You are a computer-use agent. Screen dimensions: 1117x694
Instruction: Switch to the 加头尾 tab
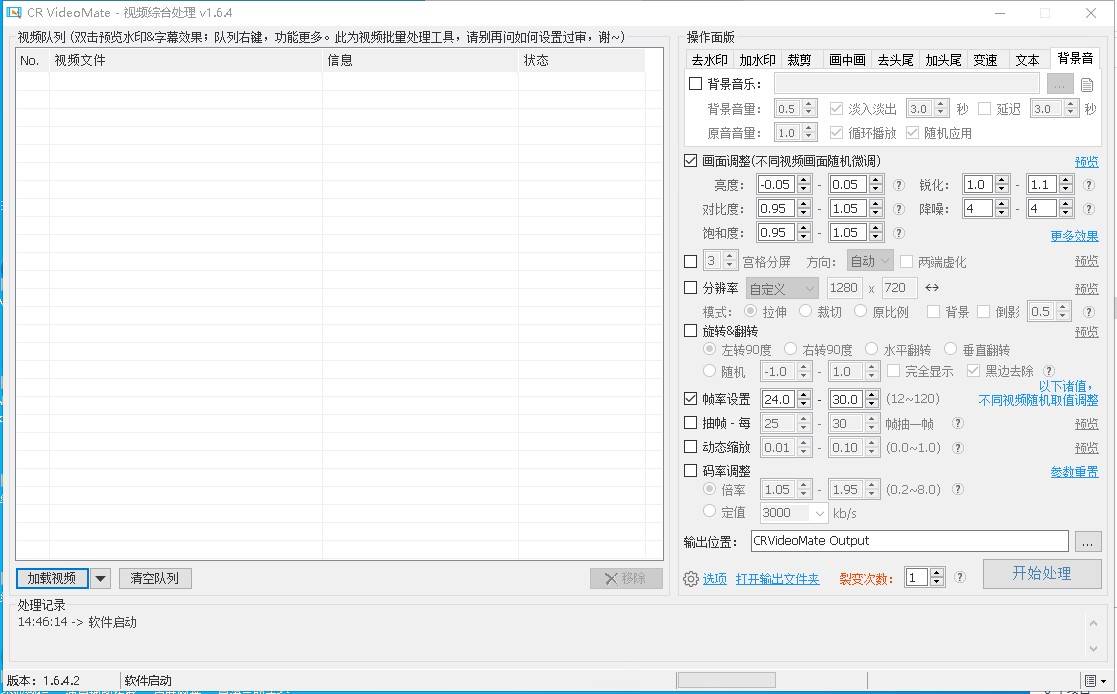click(x=943, y=60)
